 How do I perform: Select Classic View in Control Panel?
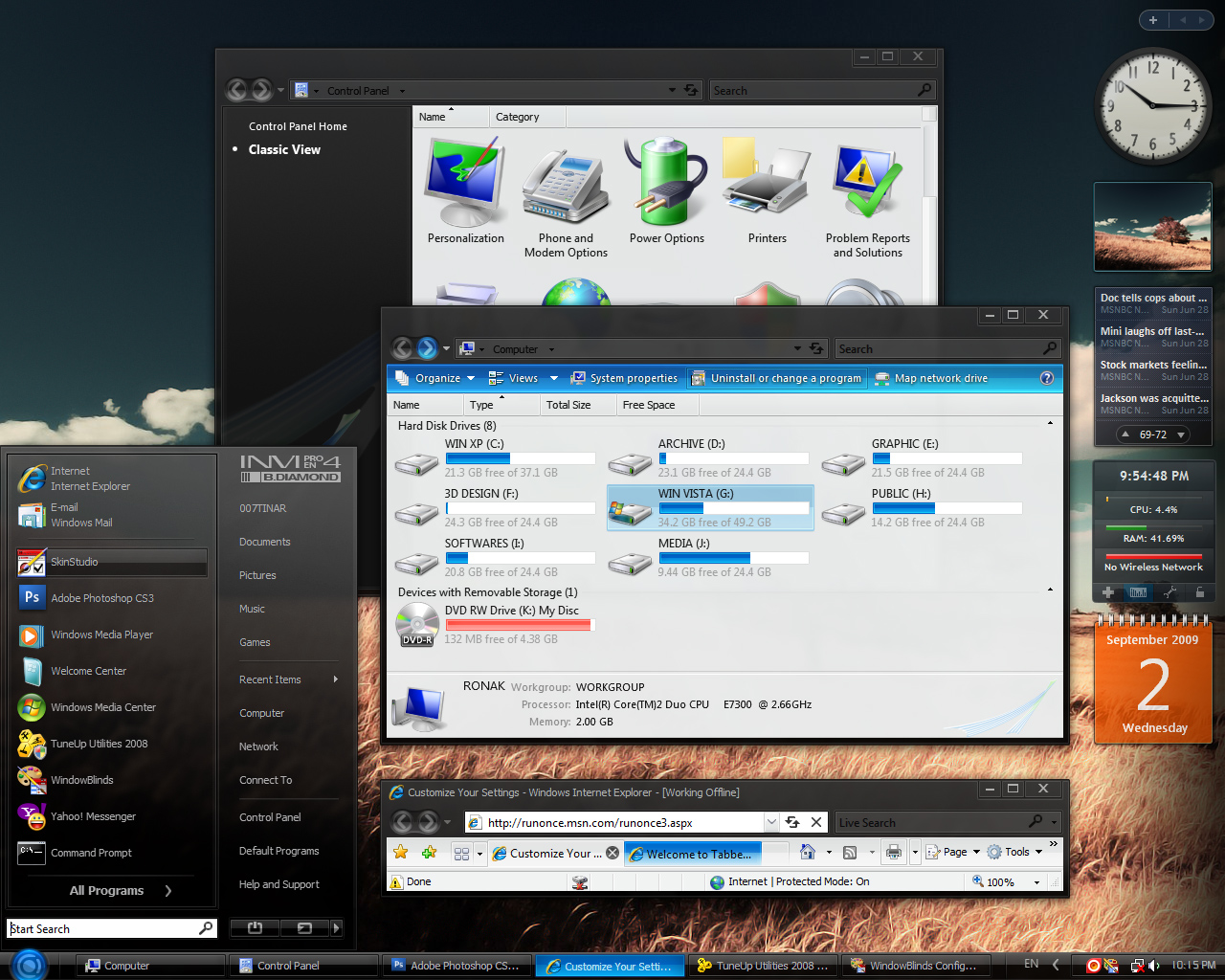[x=284, y=149]
